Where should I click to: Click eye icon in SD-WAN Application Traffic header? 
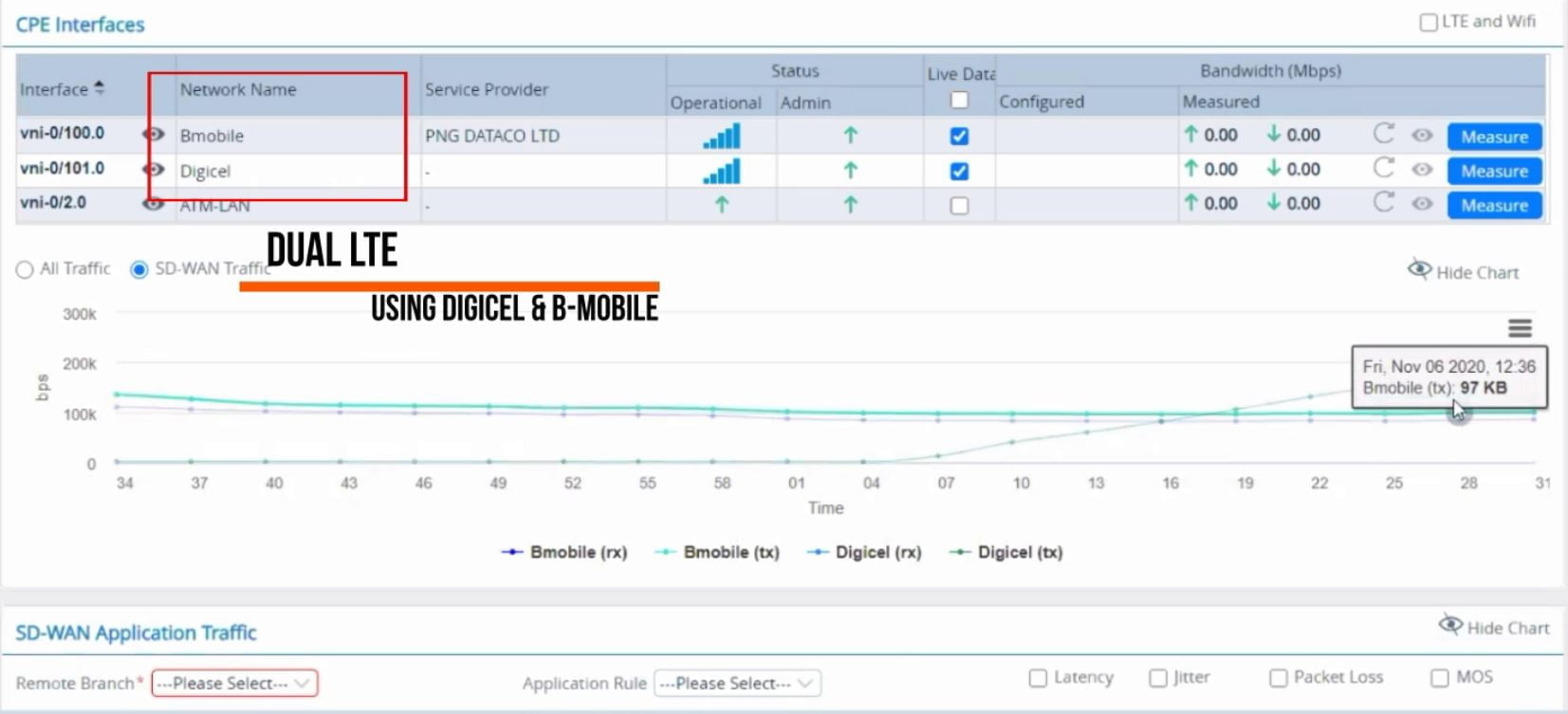[1450, 625]
